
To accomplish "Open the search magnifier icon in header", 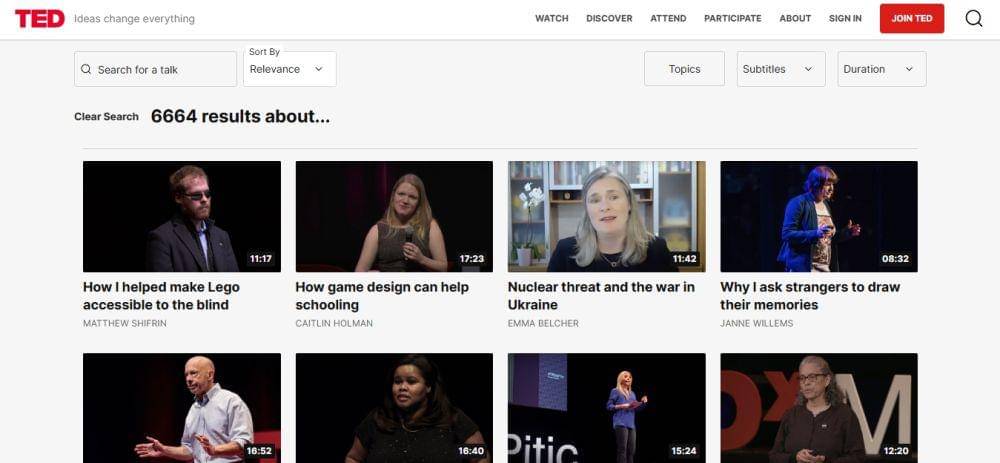I will click(973, 18).
